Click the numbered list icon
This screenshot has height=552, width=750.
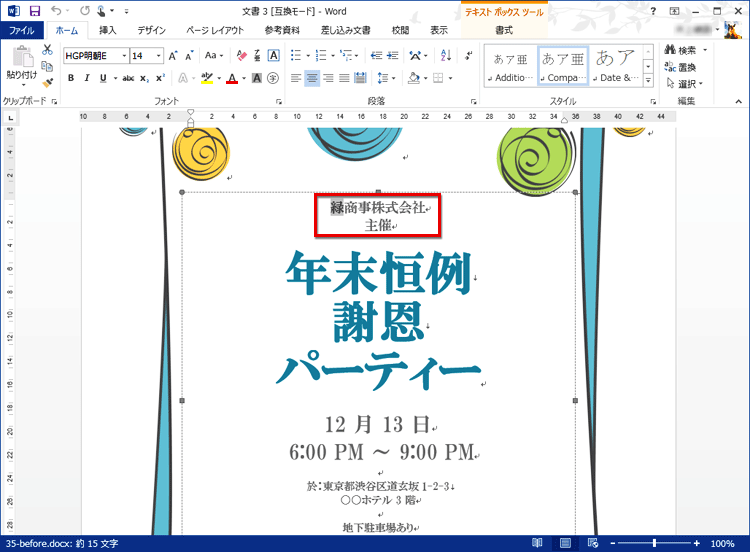[321, 55]
